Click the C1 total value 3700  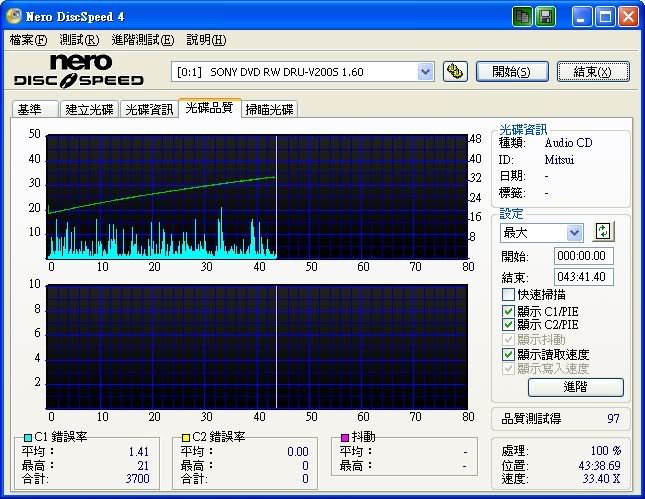coord(138,479)
